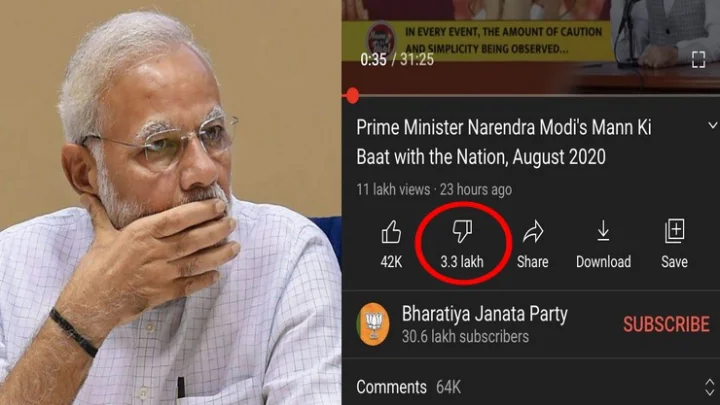Image resolution: width=720 pixels, height=405 pixels.
Task: Click the 0:35 / 31:25 time display
Action: pos(397,60)
